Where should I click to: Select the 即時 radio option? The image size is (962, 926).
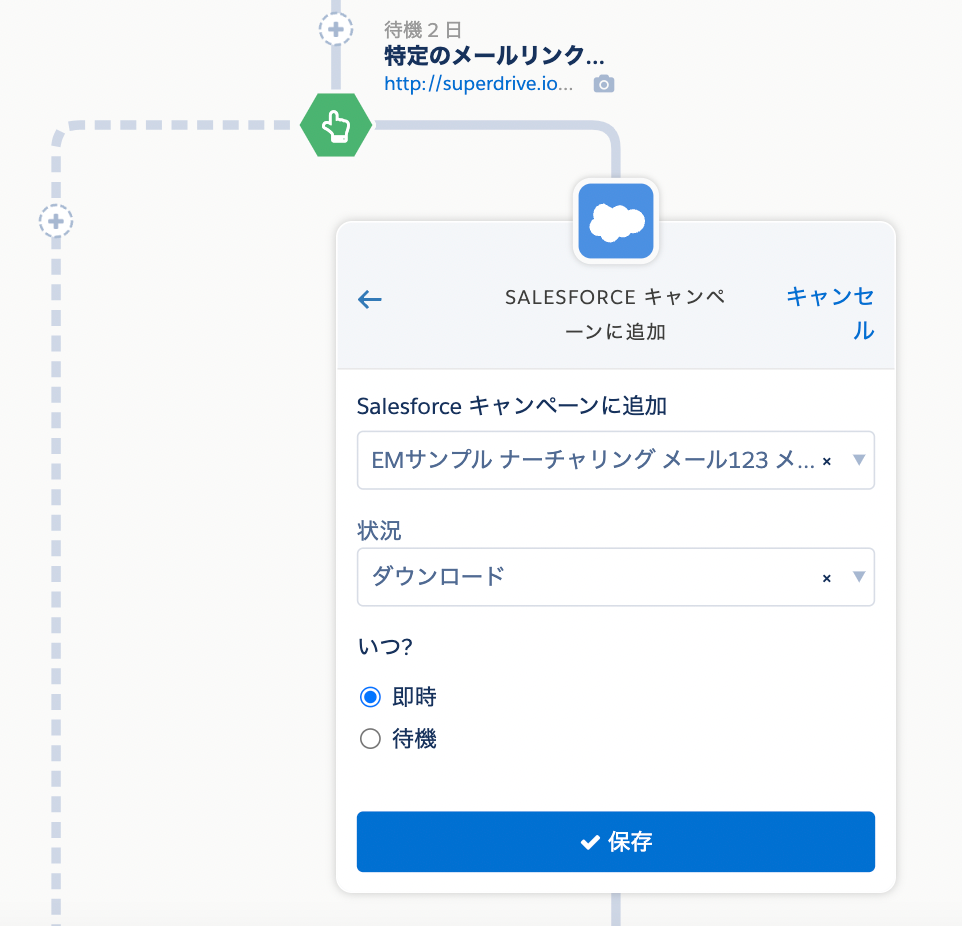point(370,697)
